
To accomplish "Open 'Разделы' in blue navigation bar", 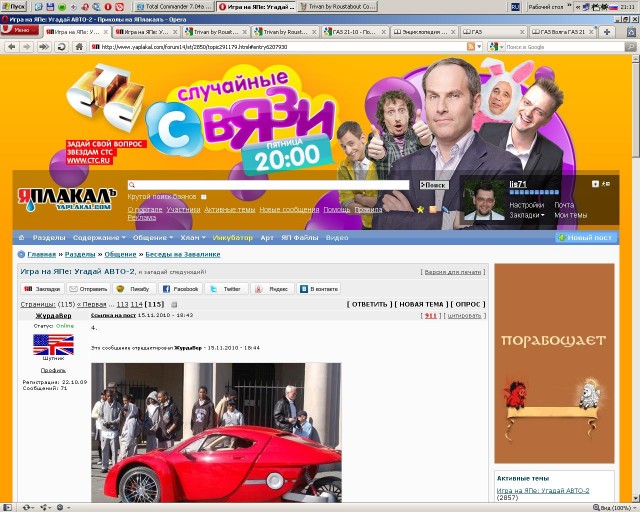I will 49,238.
